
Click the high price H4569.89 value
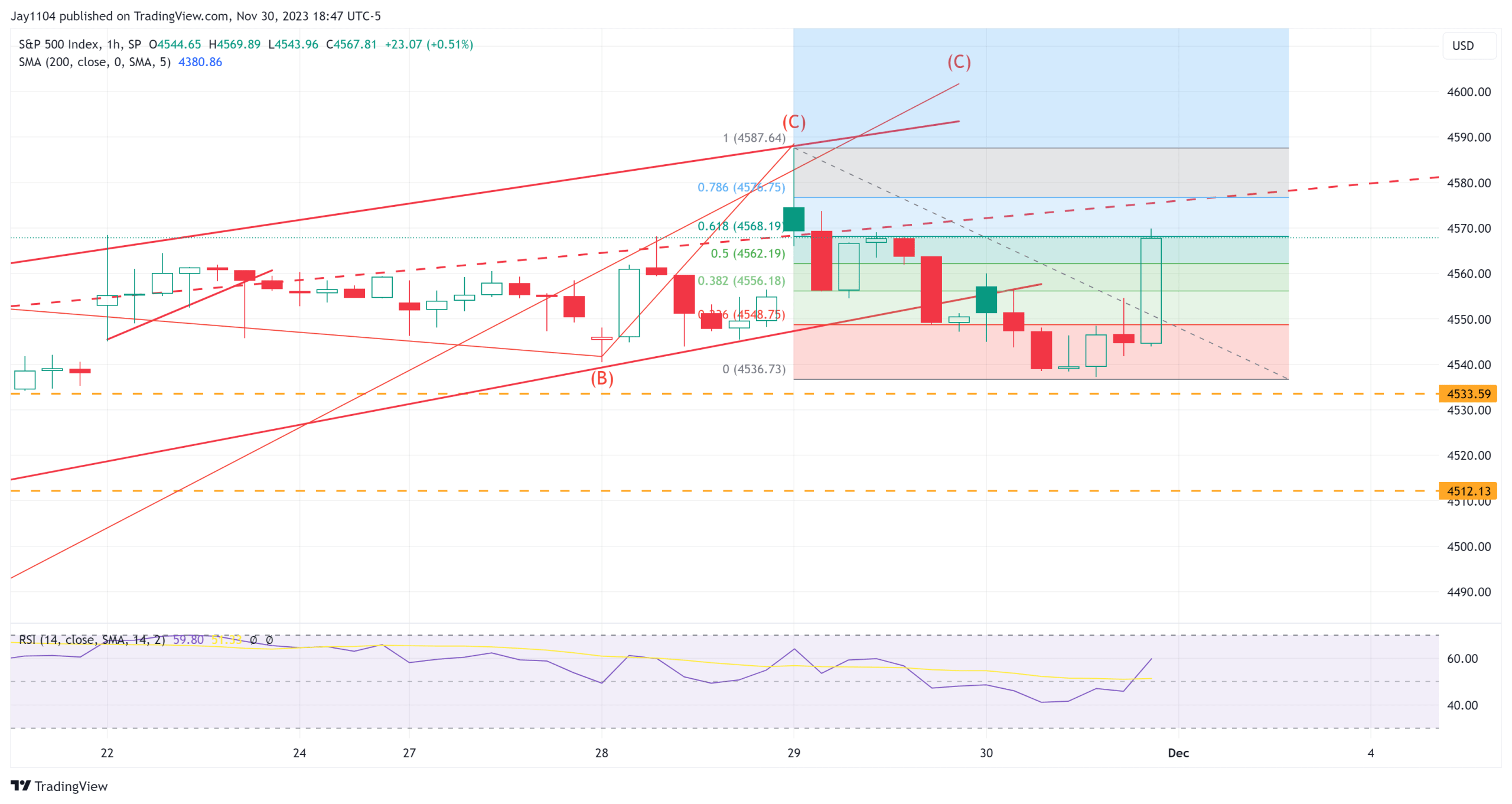click(x=234, y=44)
